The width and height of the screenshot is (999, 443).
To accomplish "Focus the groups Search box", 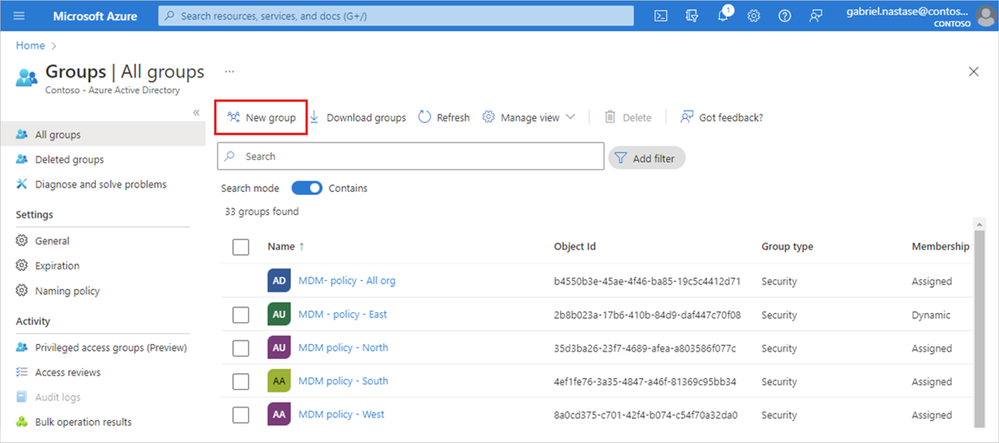I will click(x=411, y=156).
